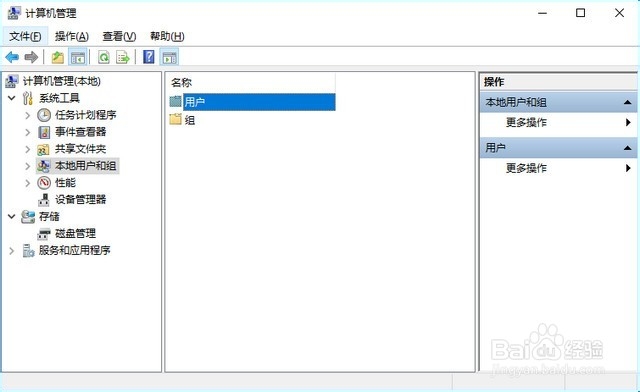Open the 文件(F) menu
Viewport: 640px width, 392px height.
(x=25, y=36)
